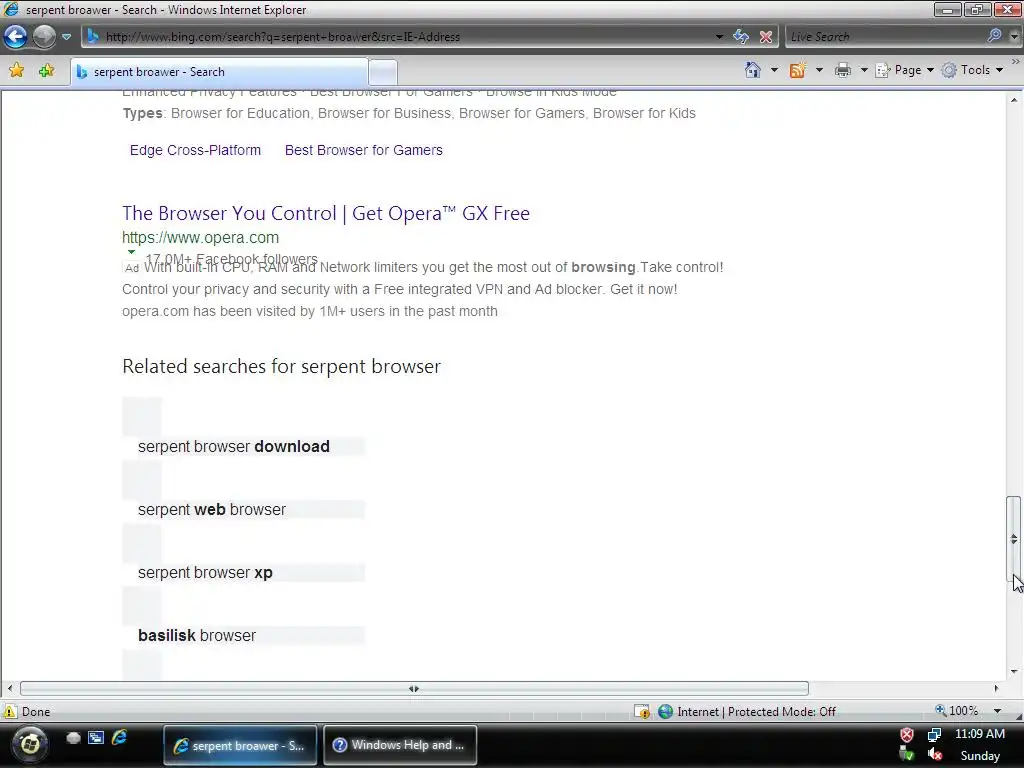Refresh the page with the blue arrows icon
The width and height of the screenshot is (1024, 768).
point(741,37)
